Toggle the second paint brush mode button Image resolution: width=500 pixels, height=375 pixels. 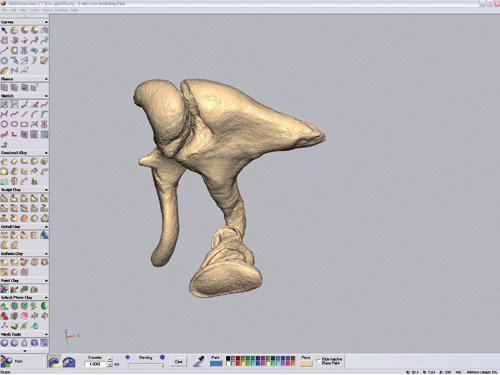69,362
